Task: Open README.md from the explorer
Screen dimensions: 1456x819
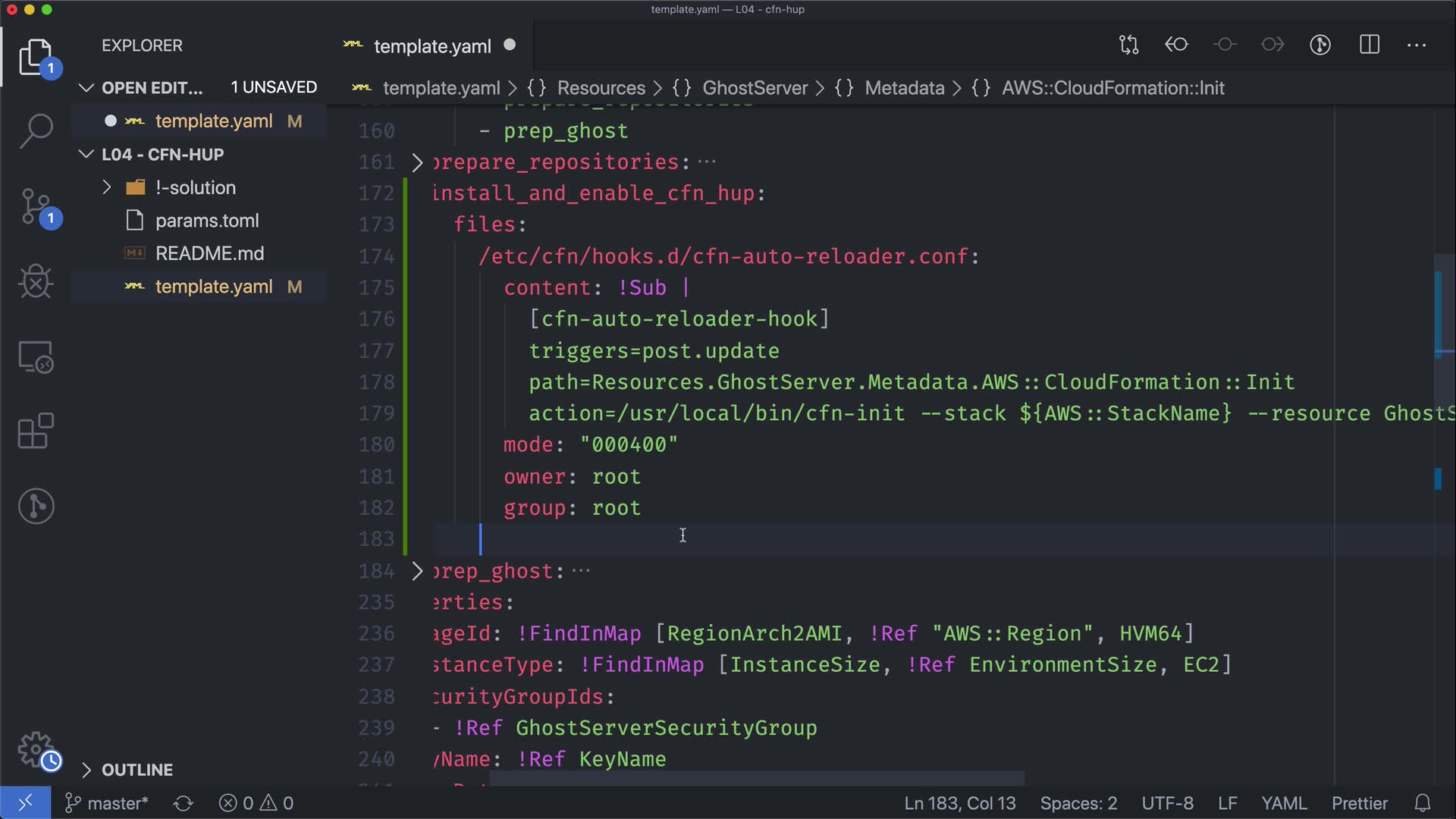Action: pyautogui.click(x=209, y=253)
